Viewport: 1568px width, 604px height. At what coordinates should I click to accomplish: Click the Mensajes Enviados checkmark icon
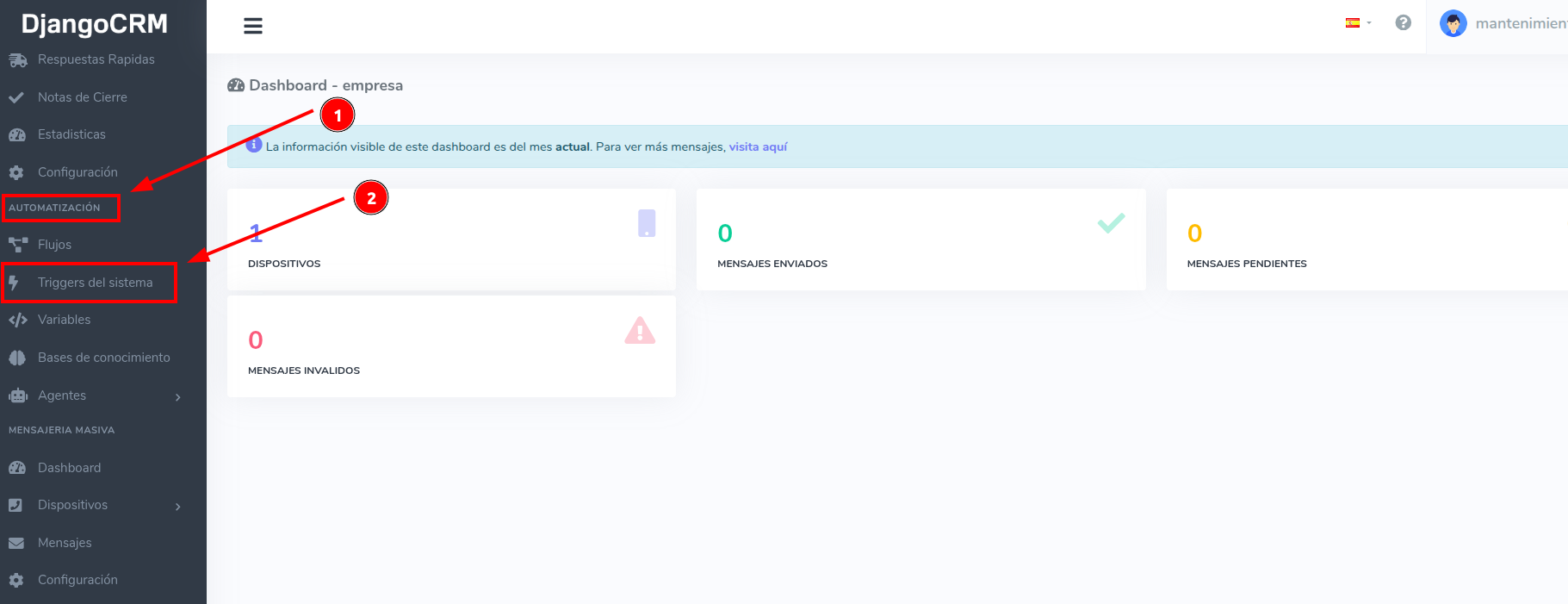coord(1111,223)
